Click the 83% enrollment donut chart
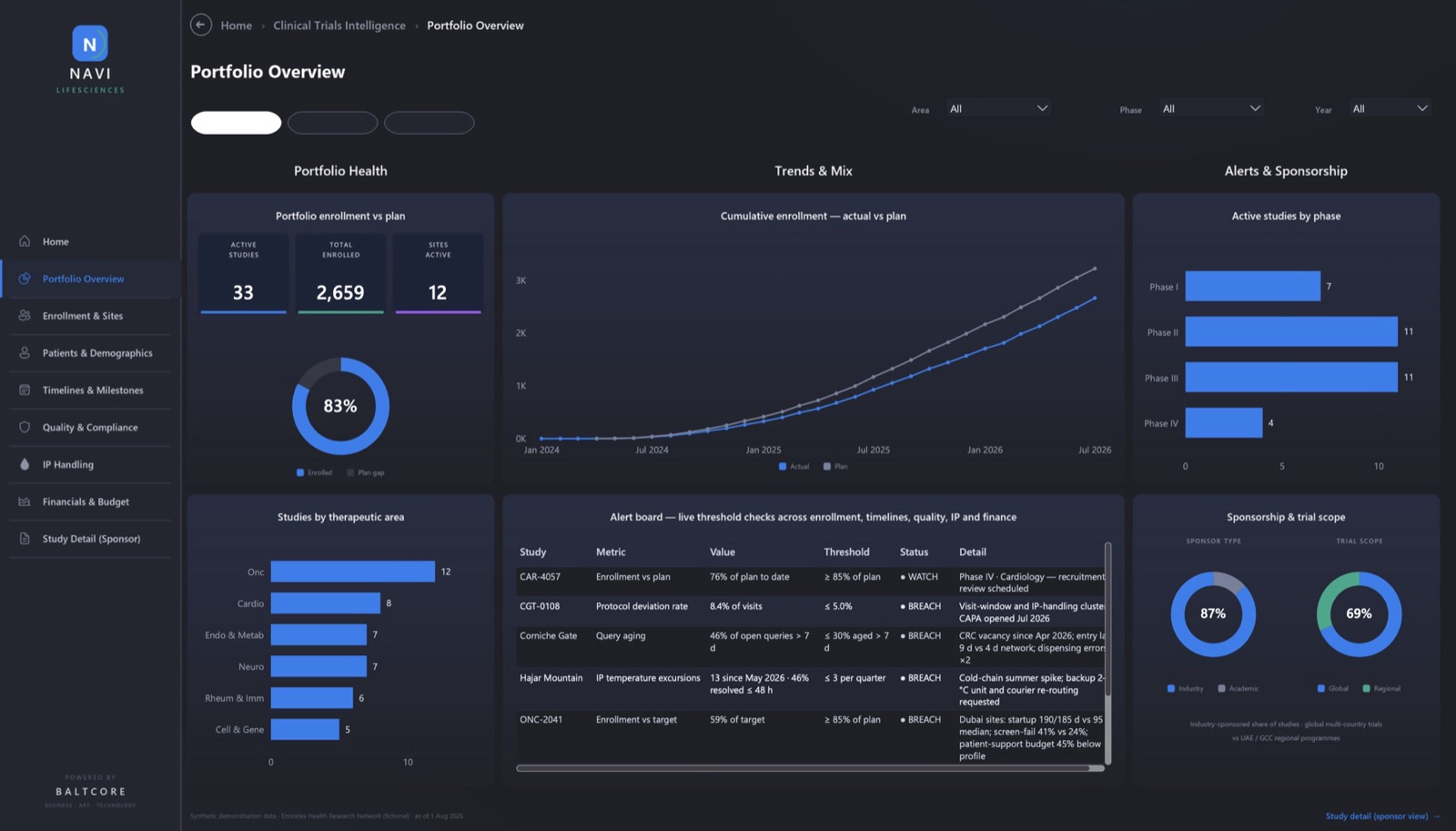 point(340,406)
